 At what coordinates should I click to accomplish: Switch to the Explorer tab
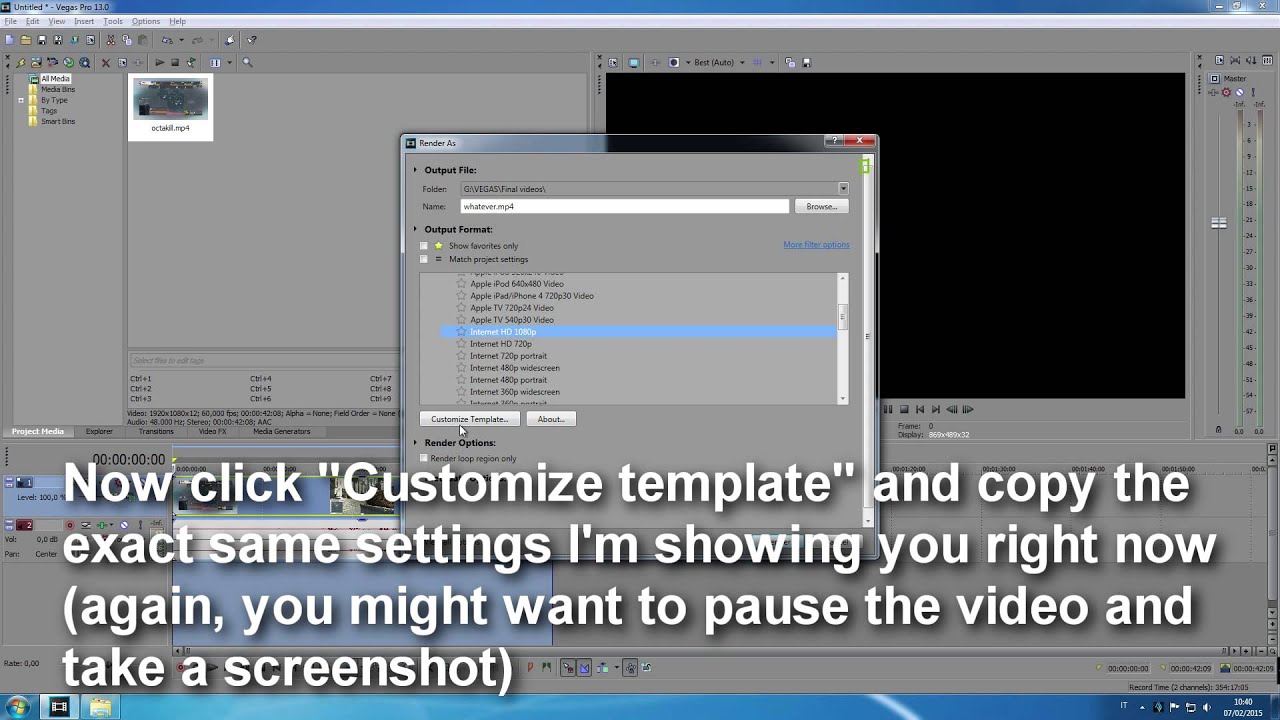click(x=99, y=432)
